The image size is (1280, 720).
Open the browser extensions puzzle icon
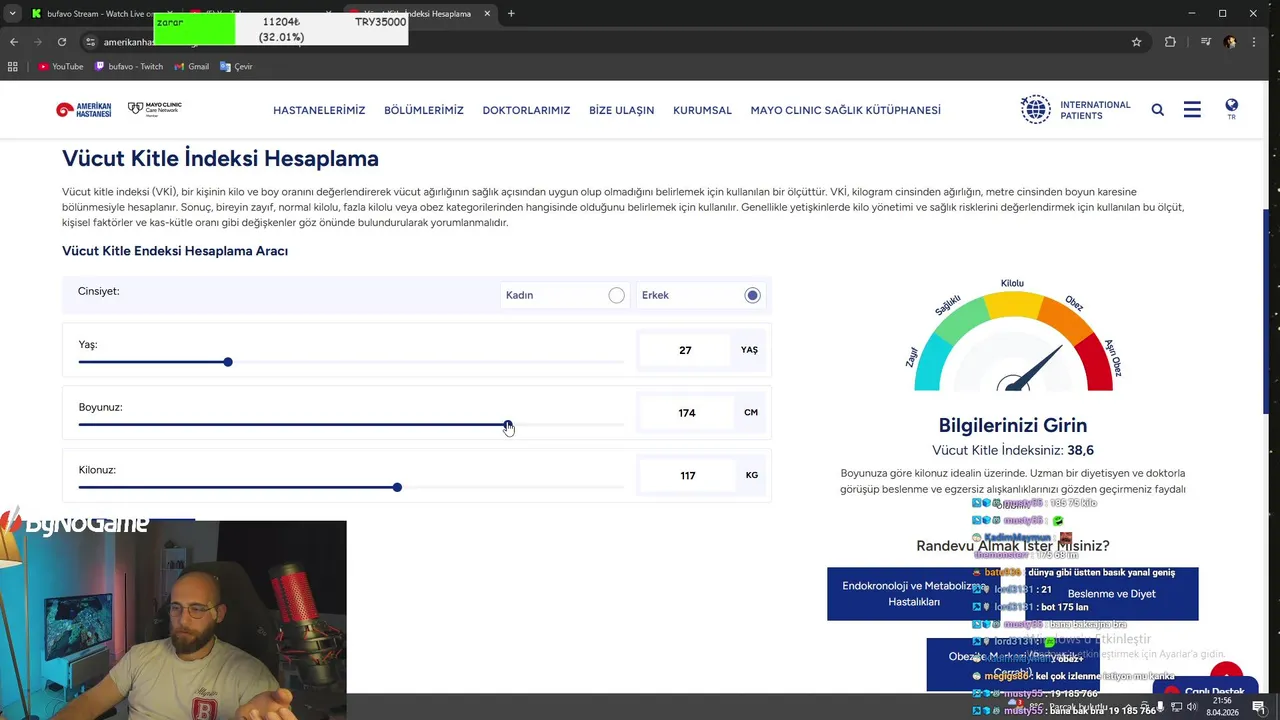pyautogui.click(x=1170, y=42)
